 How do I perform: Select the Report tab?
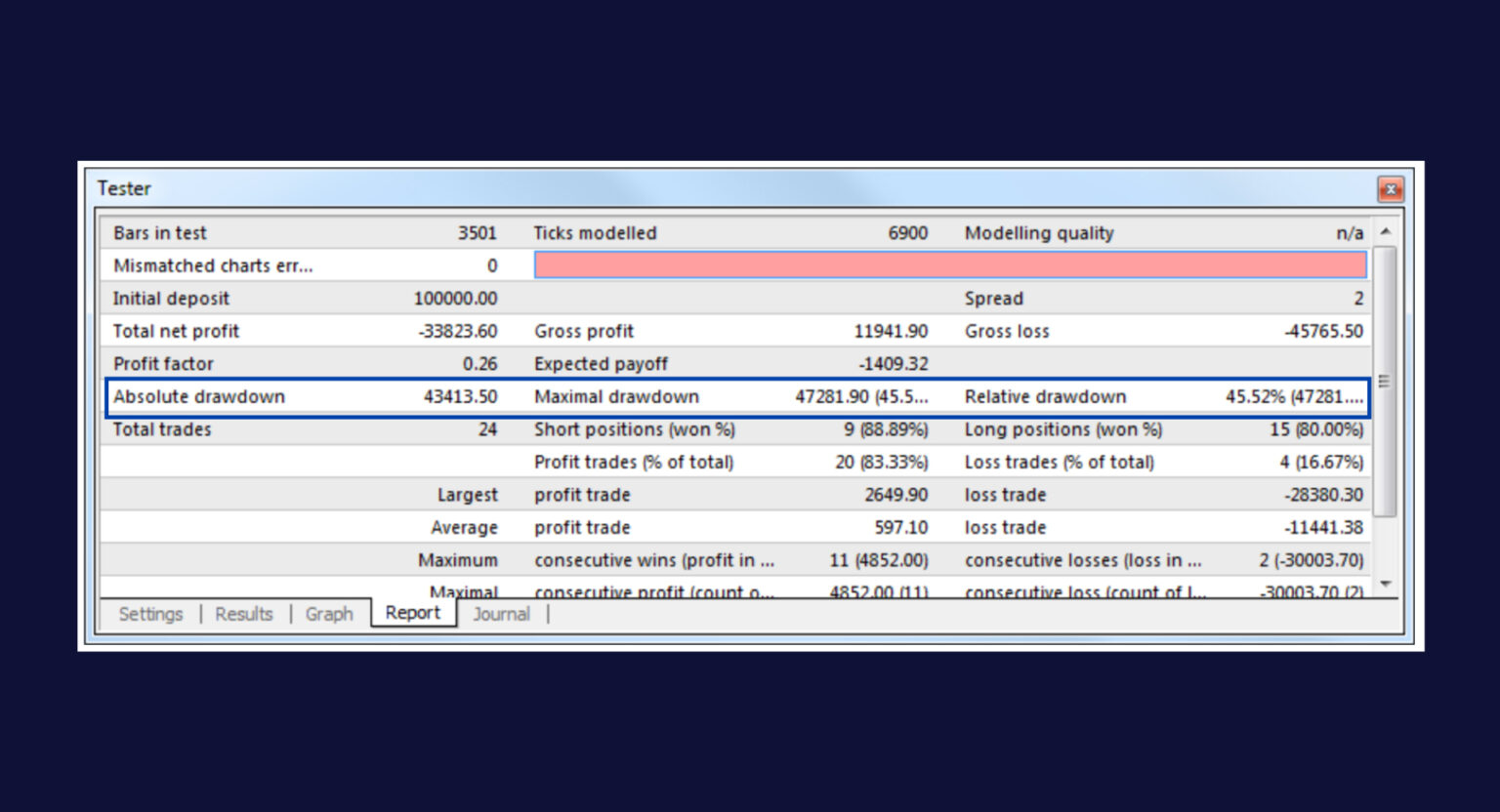coord(413,613)
